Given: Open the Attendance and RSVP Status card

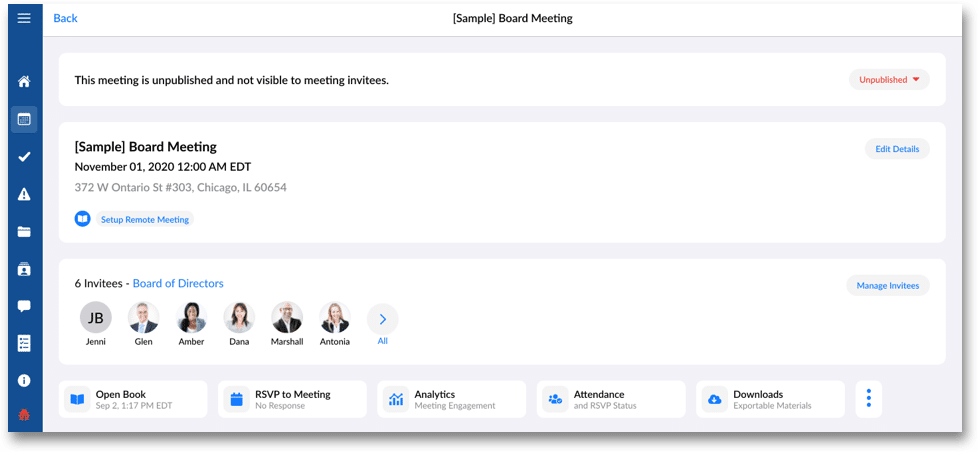Looking at the screenshot, I should click(x=611, y=399).
